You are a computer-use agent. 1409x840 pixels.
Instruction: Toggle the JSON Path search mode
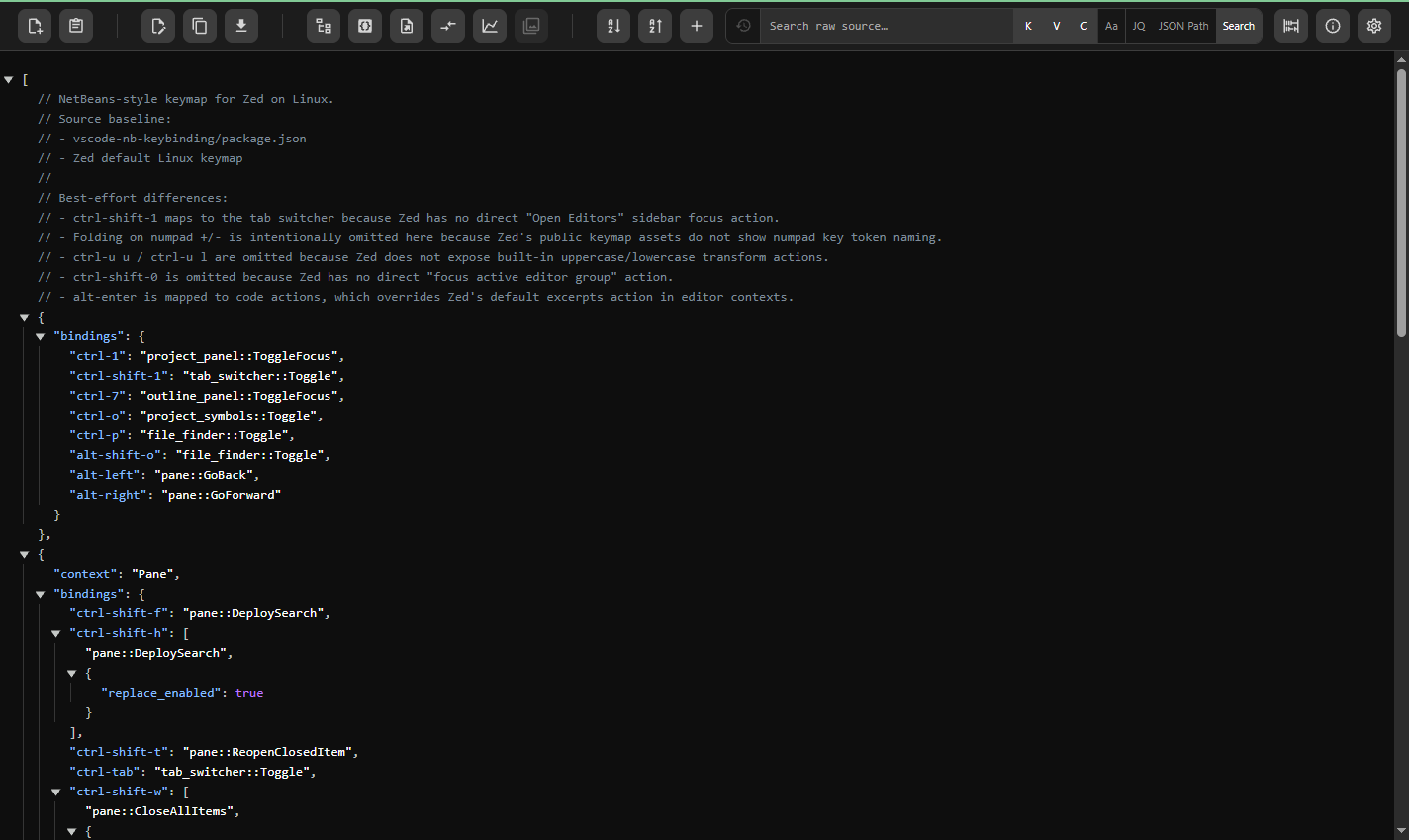[x=1183, y=26]
